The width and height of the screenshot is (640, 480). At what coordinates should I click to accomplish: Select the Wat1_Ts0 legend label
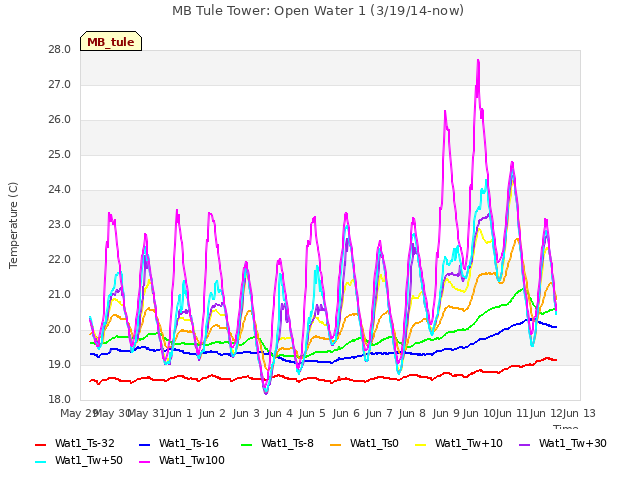click(374, 443)
